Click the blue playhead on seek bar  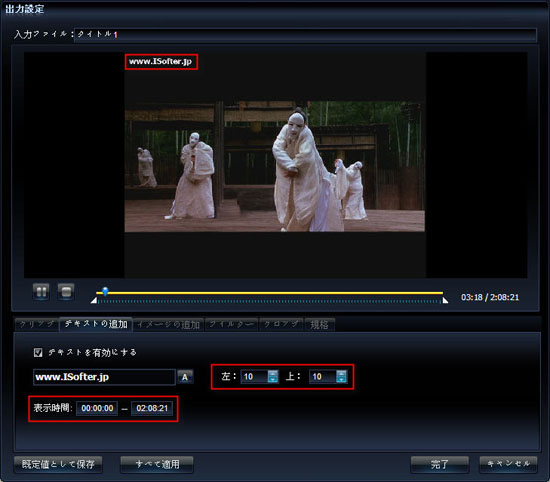(x=105, y=291)
